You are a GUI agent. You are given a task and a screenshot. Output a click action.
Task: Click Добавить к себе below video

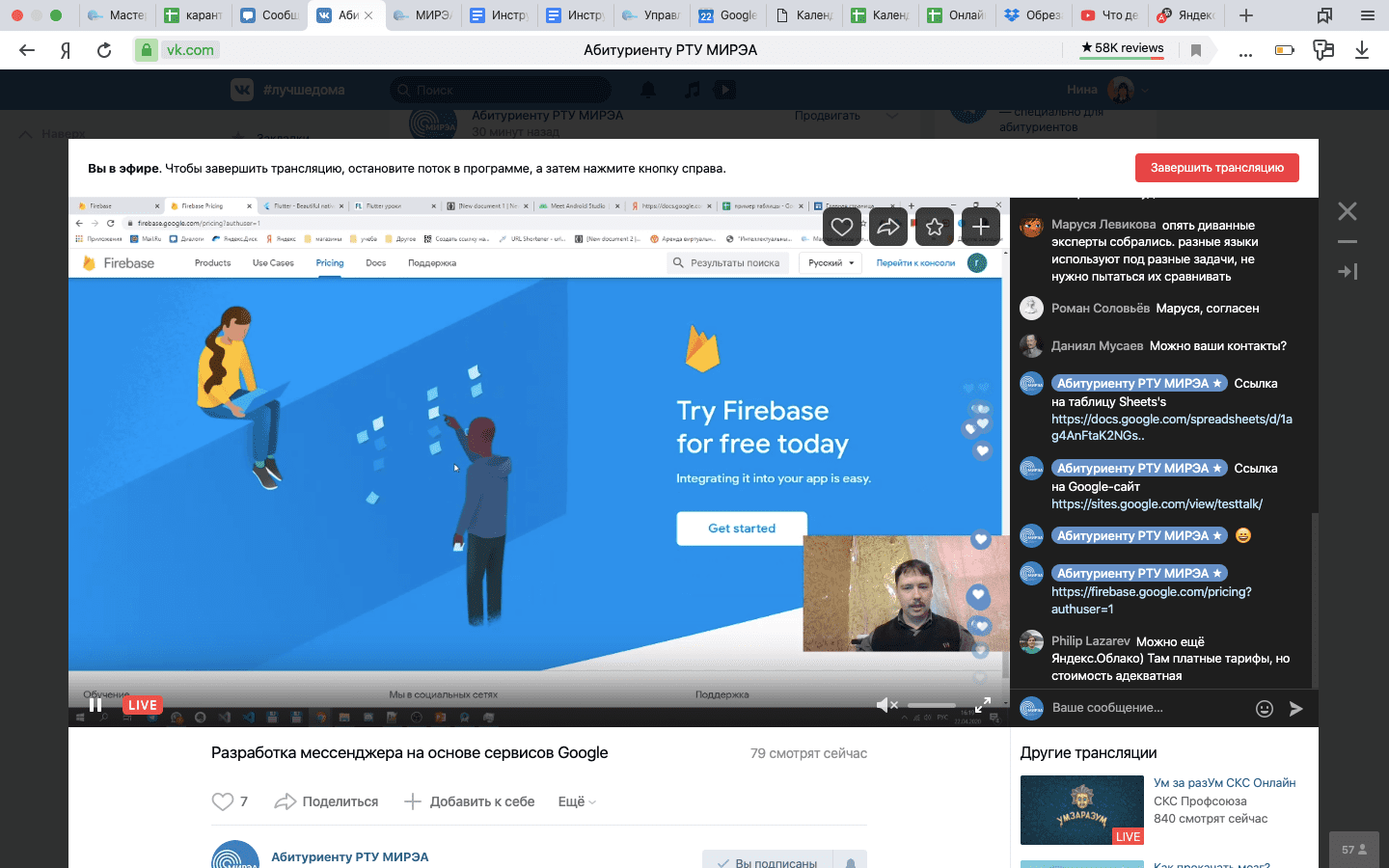pyautogui.click(x=469, y=801)
